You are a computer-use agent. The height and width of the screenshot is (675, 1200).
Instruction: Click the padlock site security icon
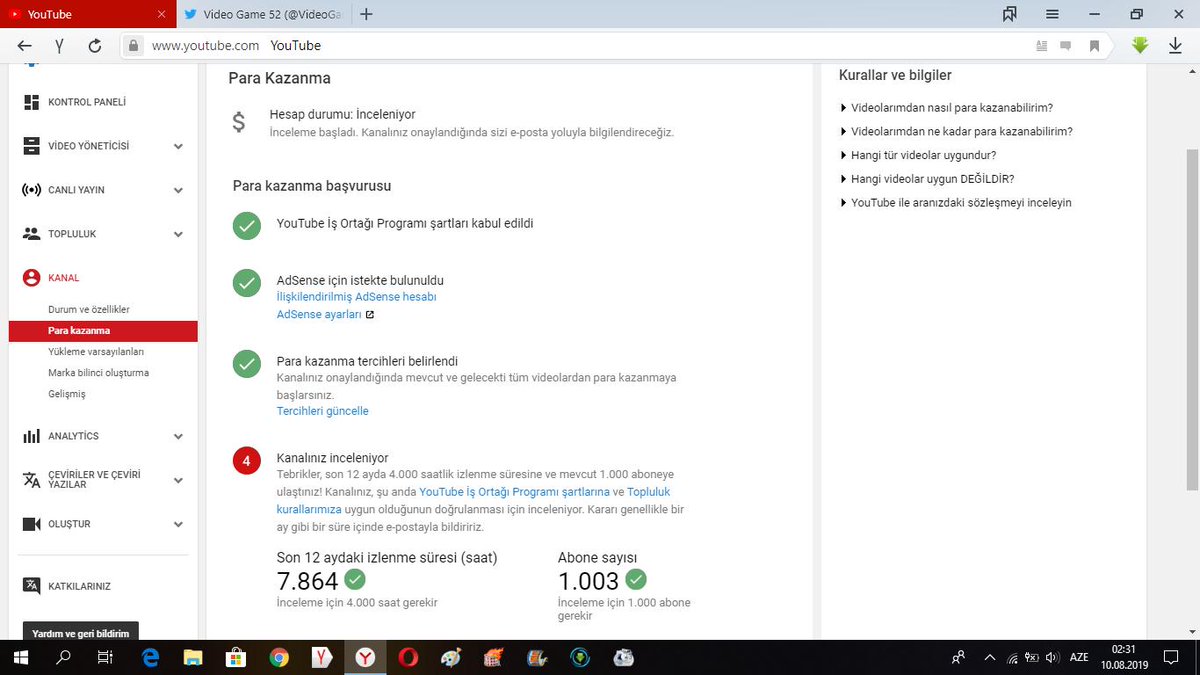click(x=134, y=45)
